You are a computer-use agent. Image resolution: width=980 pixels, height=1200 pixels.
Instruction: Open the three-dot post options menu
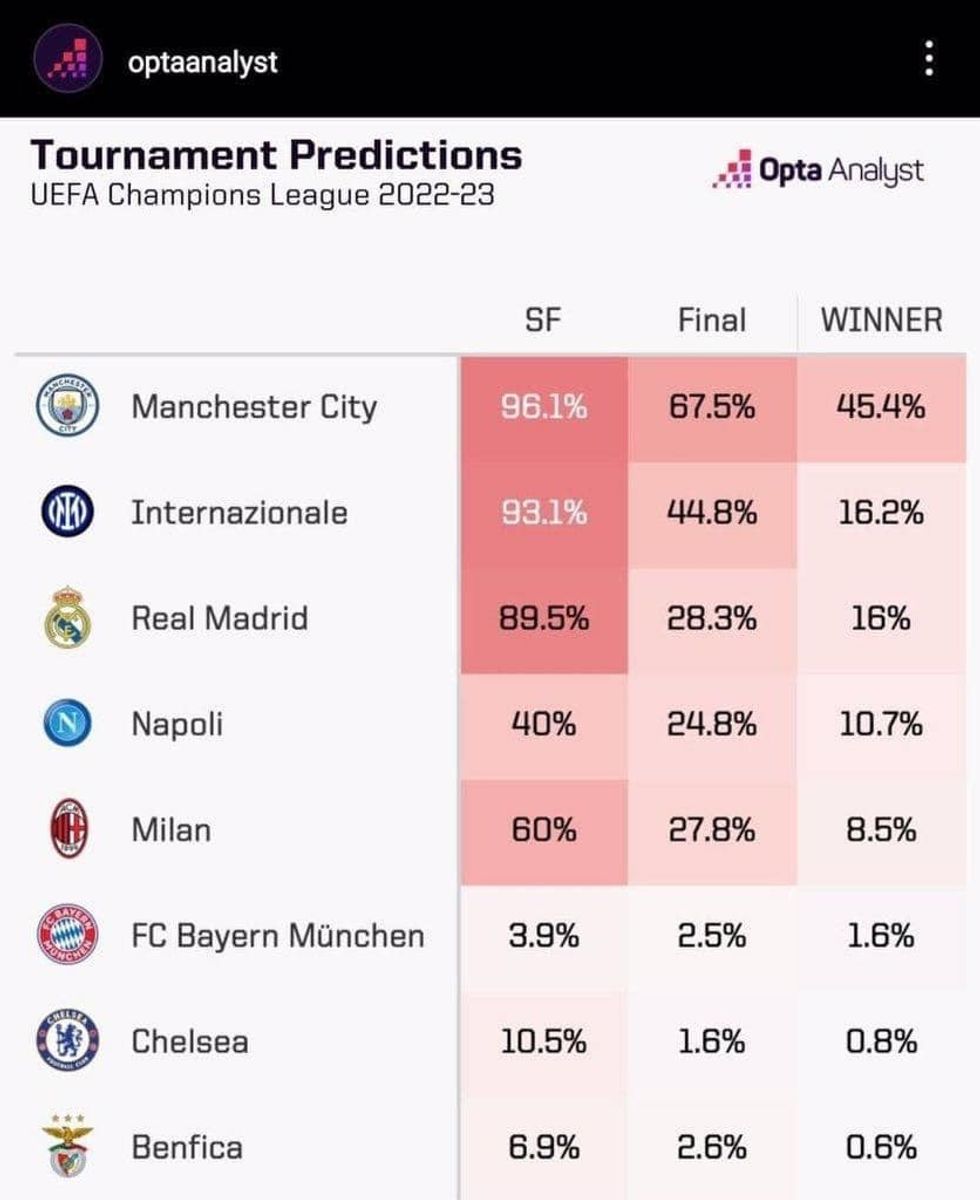pos(930,60)
